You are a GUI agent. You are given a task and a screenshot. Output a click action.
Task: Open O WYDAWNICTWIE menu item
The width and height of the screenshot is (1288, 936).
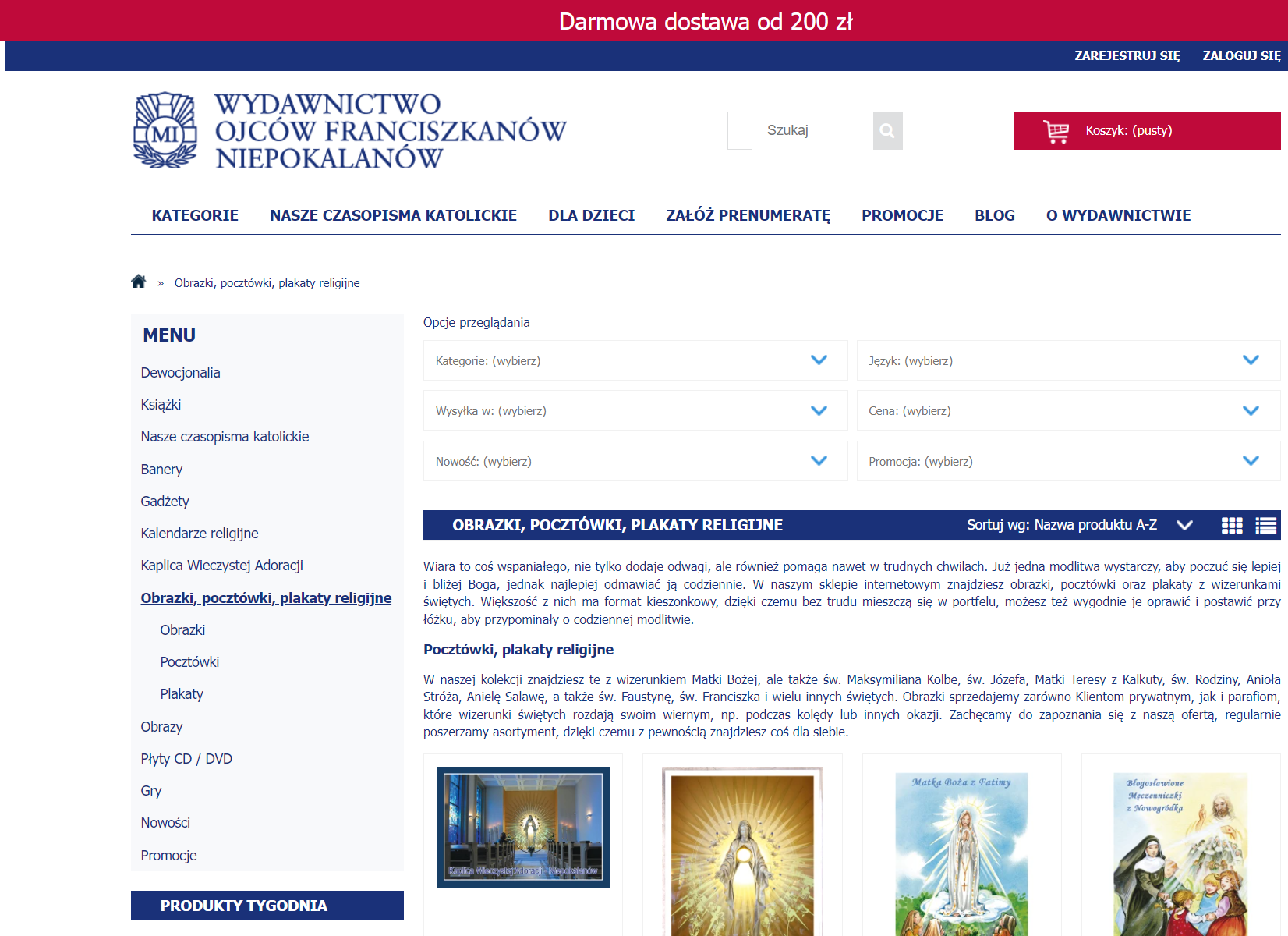[x=1118, y=215]
